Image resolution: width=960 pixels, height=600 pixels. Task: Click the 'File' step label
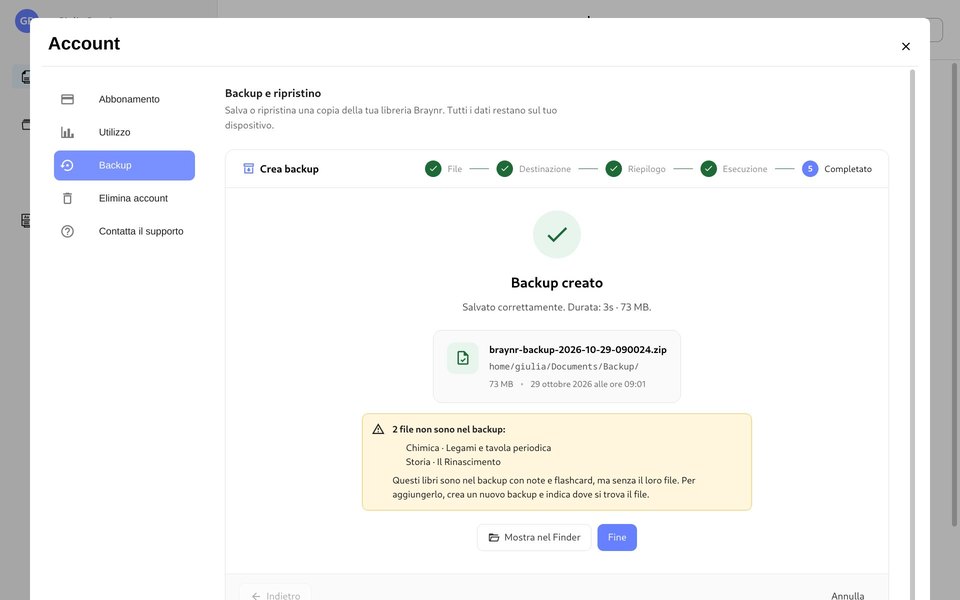point(454,169)
